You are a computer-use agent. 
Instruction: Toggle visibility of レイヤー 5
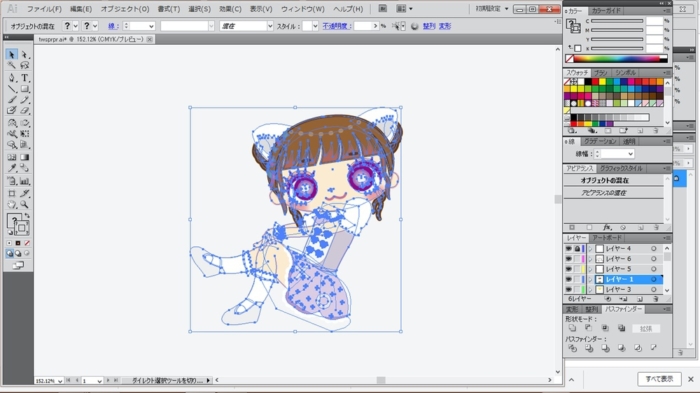(569, 269)
